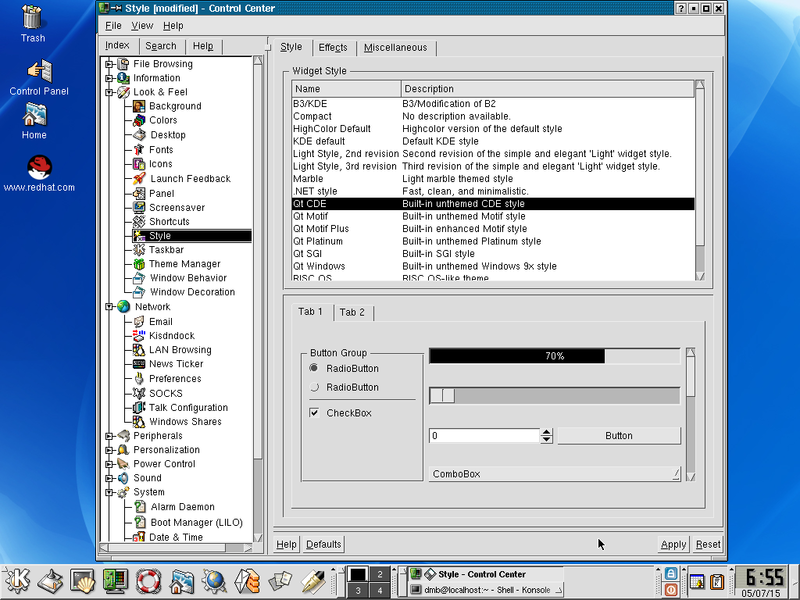Expand the Peripherals tree node
The width and height of the screenshot is (800, 600).
click(109, 436)
